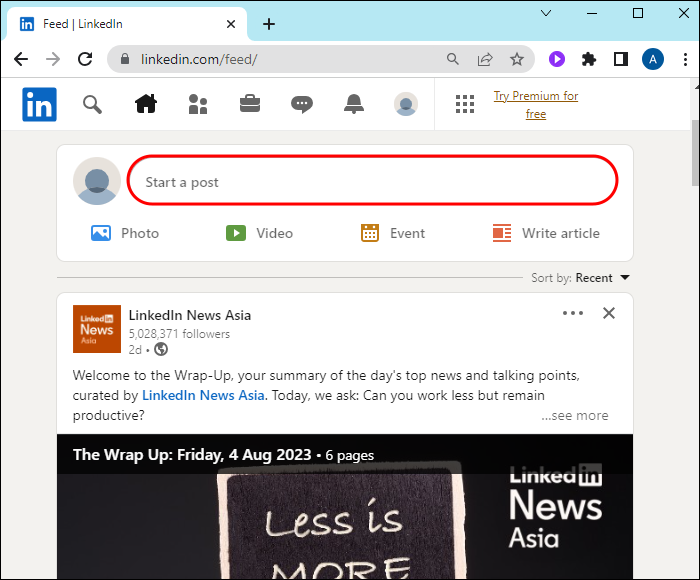Click Try Premium for free link

536,105
